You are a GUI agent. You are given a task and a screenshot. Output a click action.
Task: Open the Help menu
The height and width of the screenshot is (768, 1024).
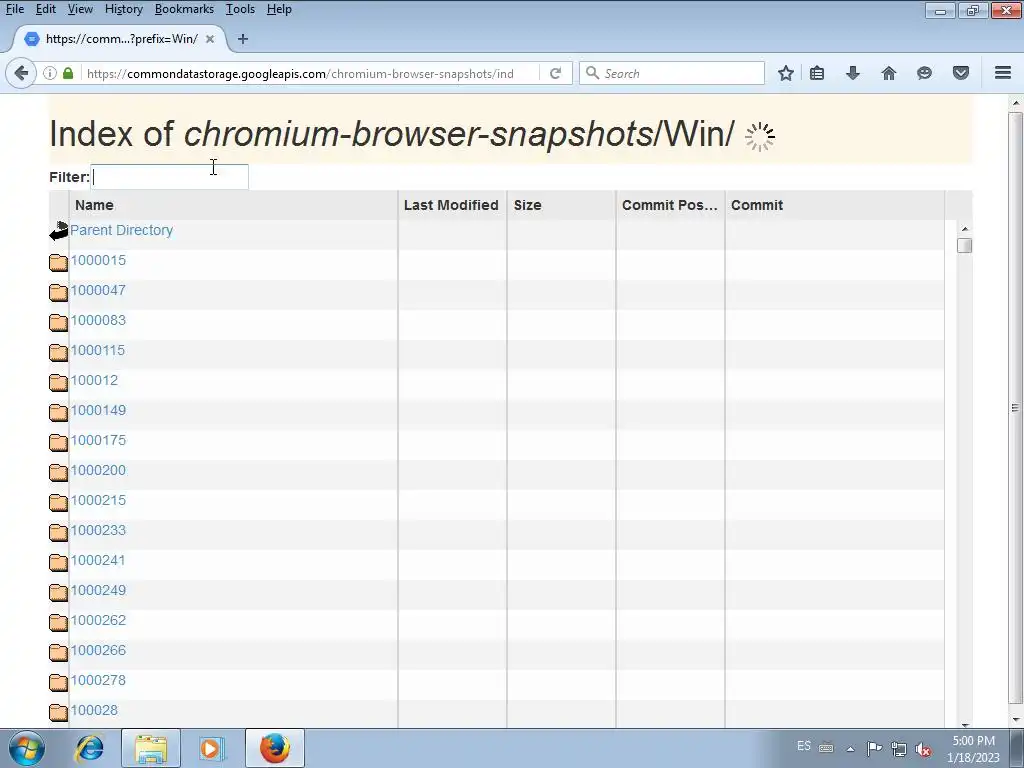pos(279,9)
